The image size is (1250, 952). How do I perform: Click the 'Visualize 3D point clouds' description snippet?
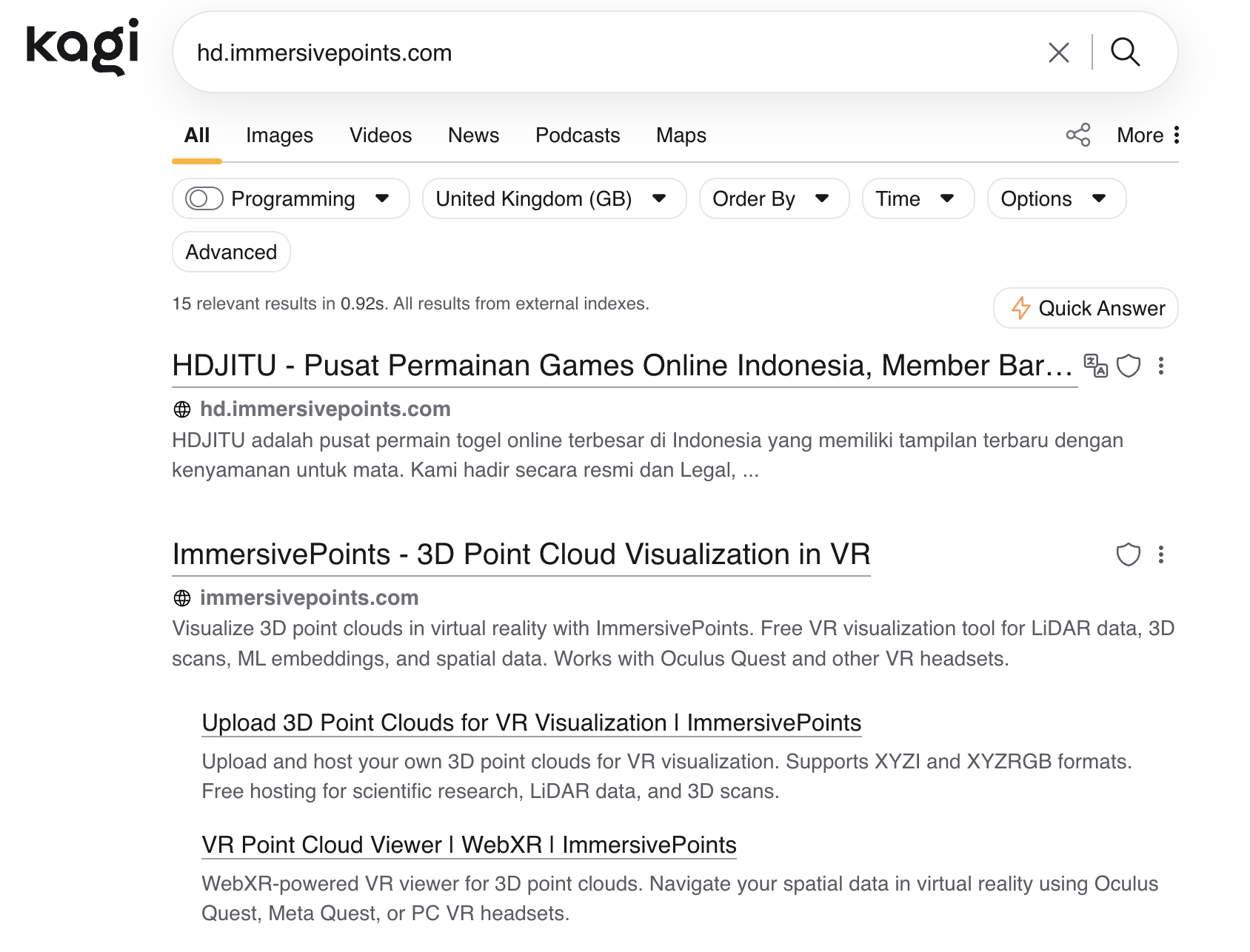tap(673, 643)
